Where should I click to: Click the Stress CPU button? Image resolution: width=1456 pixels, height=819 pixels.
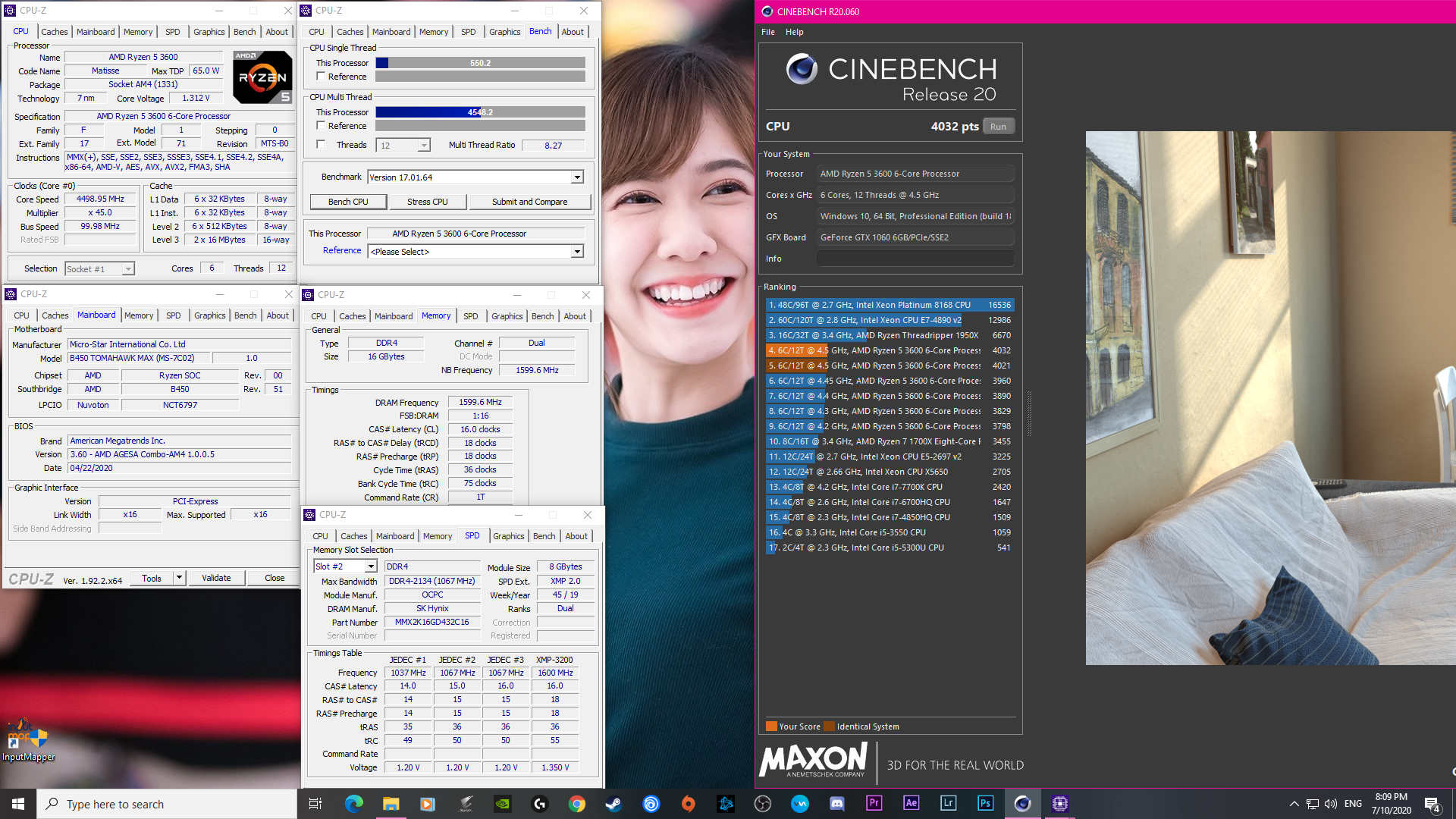[x=427, y=202]
